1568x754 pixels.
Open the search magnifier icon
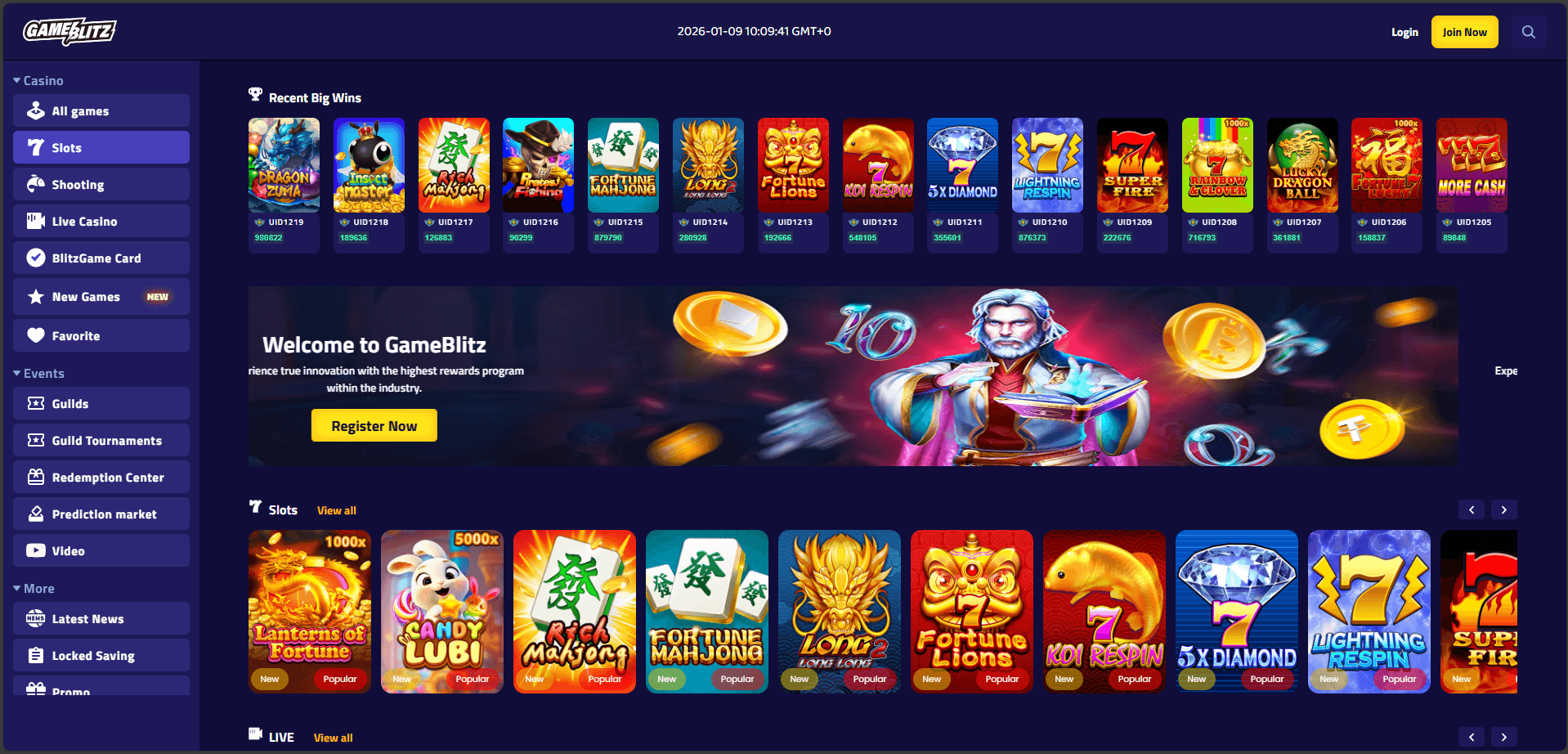coord(1528,32)
